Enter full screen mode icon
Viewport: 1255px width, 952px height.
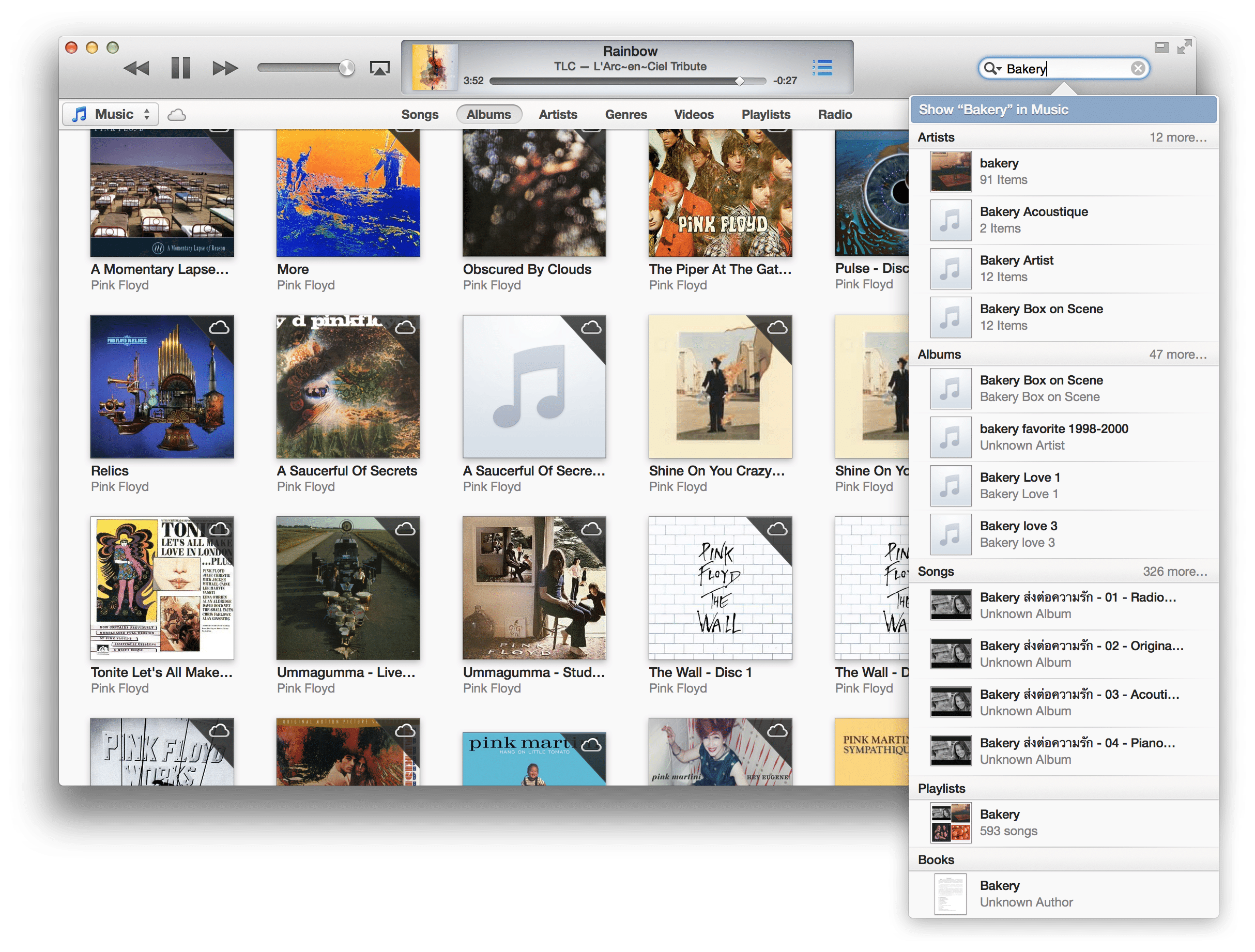point(1184,47)
